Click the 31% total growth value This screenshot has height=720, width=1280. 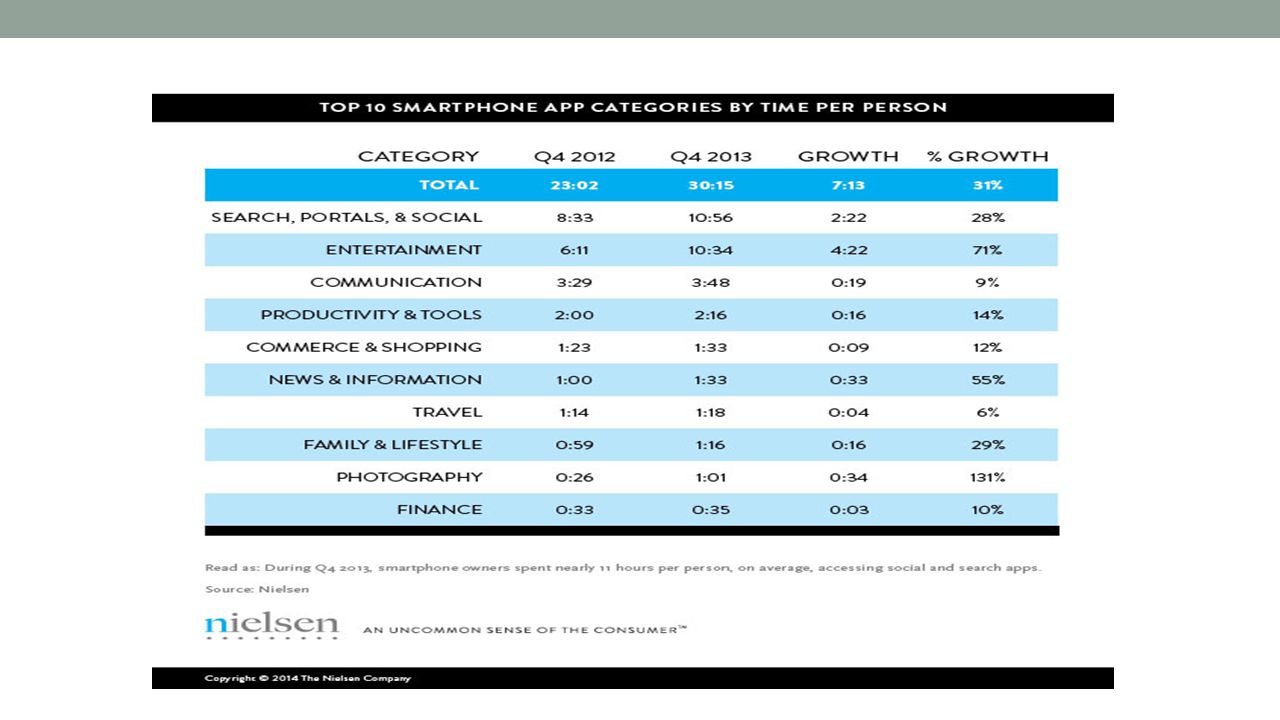pyautogui.click(x=987, y=185)
